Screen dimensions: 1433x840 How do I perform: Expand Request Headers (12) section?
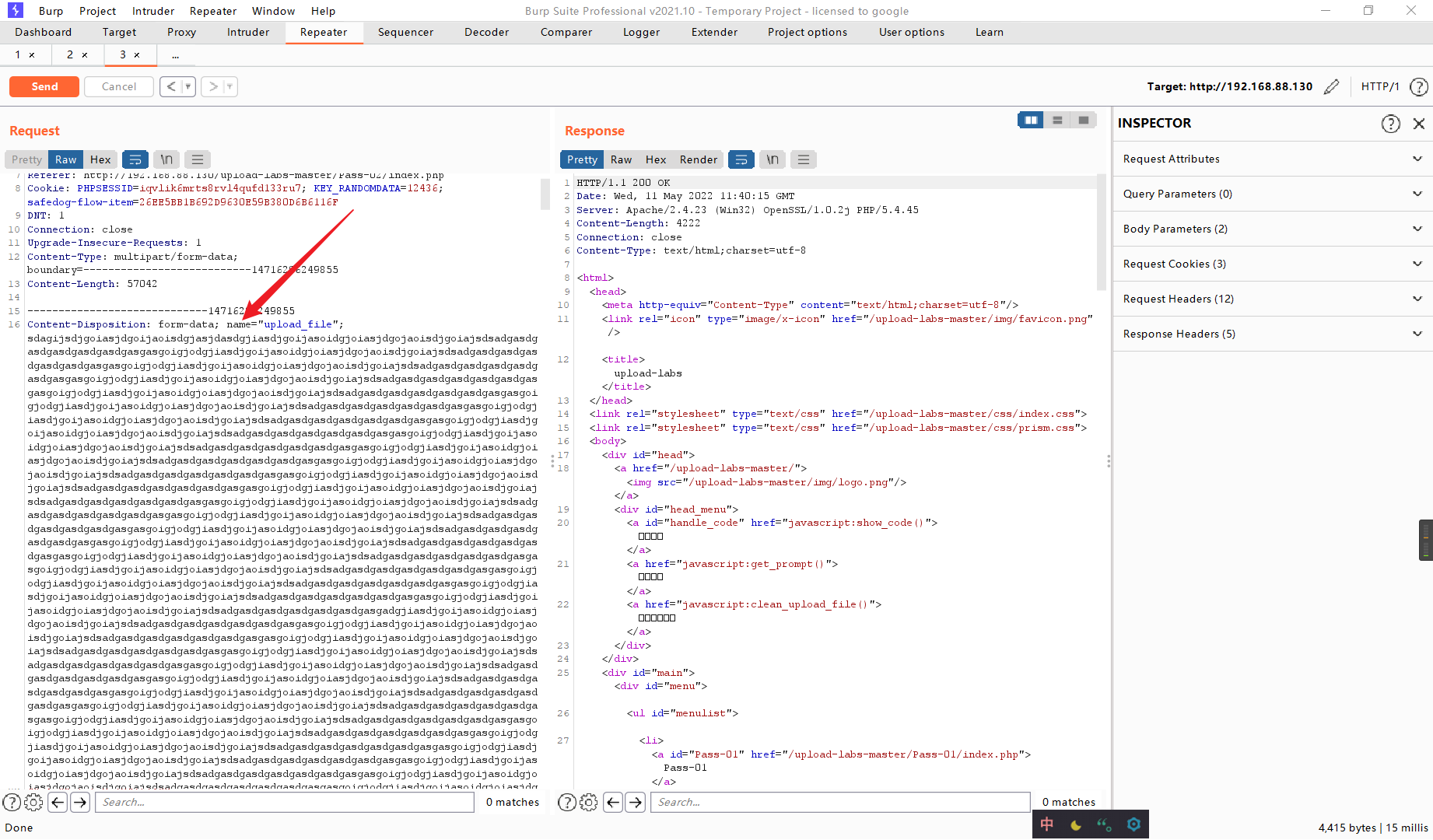(1273, 299)
